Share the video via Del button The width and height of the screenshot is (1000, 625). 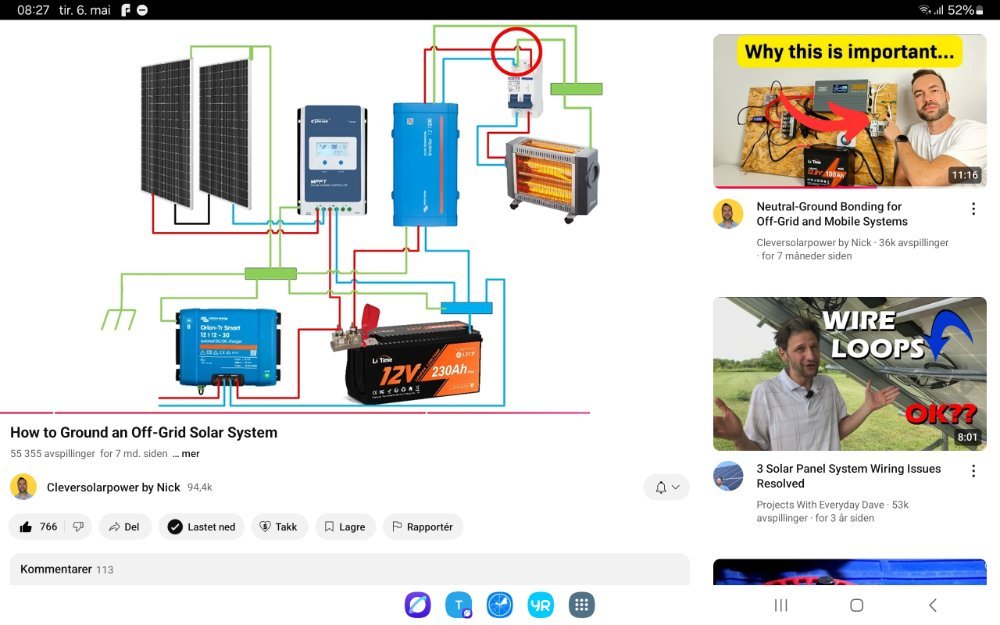pos(124,527)
